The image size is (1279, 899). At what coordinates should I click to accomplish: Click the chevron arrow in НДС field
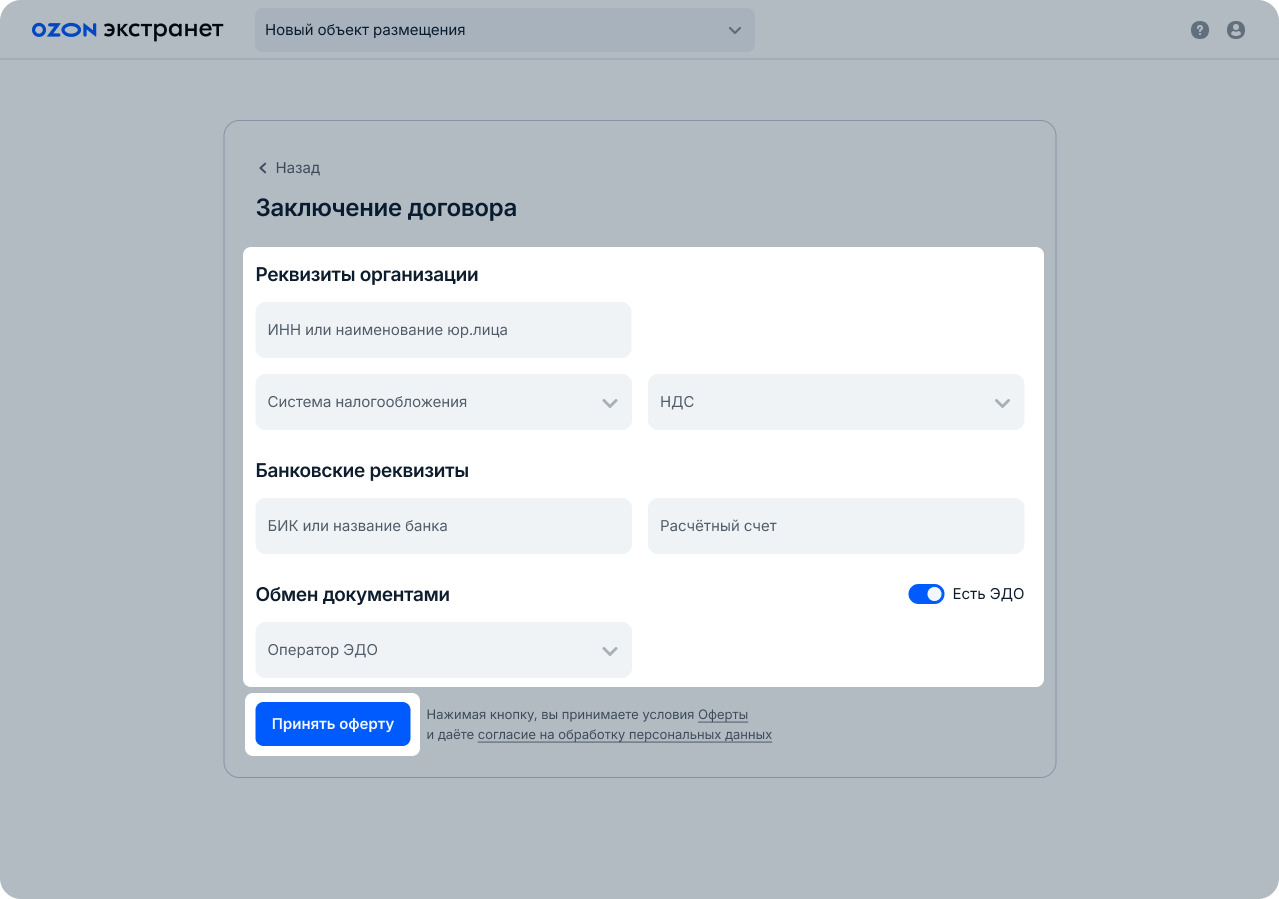(x=1002, y=403)
